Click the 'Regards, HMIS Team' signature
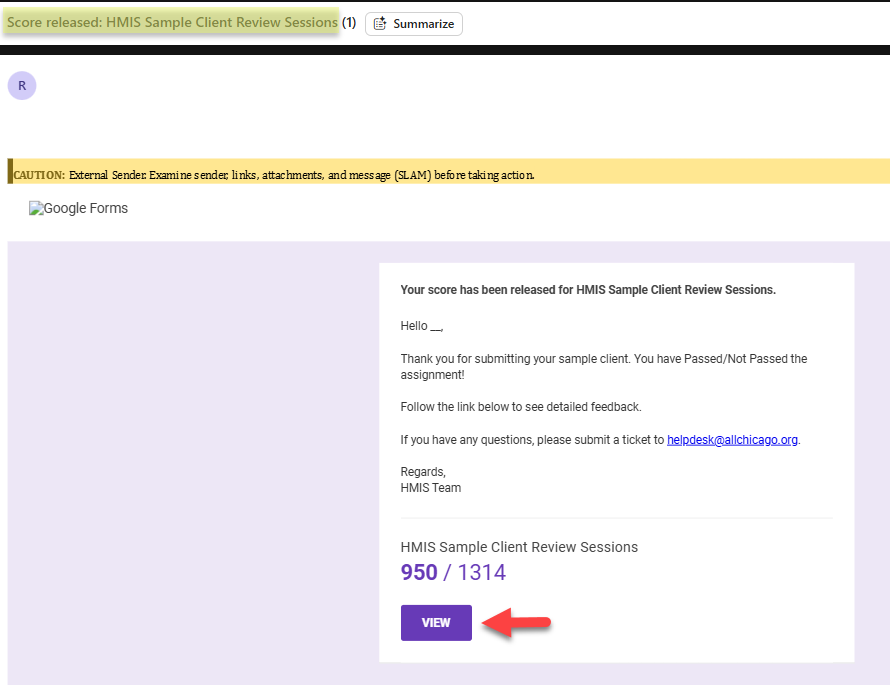890x685 pixels. 430,480
